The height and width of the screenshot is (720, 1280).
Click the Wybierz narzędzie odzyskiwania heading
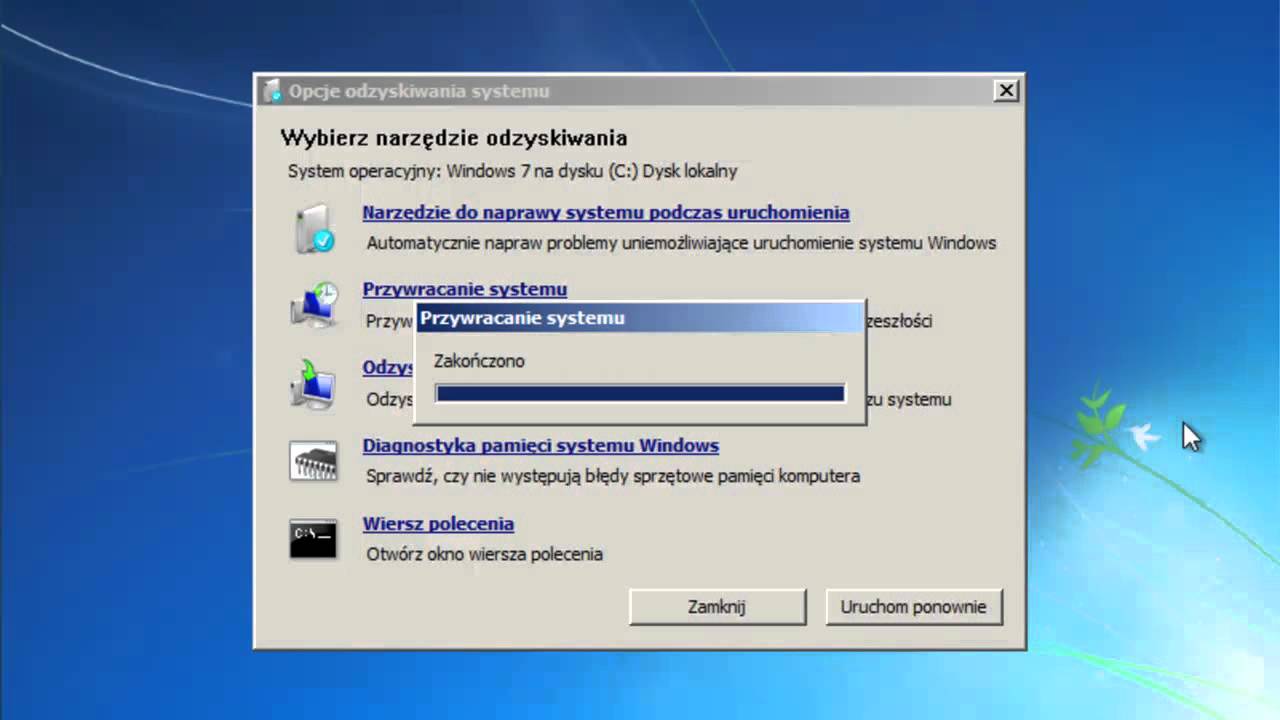(x=454, y=138)
